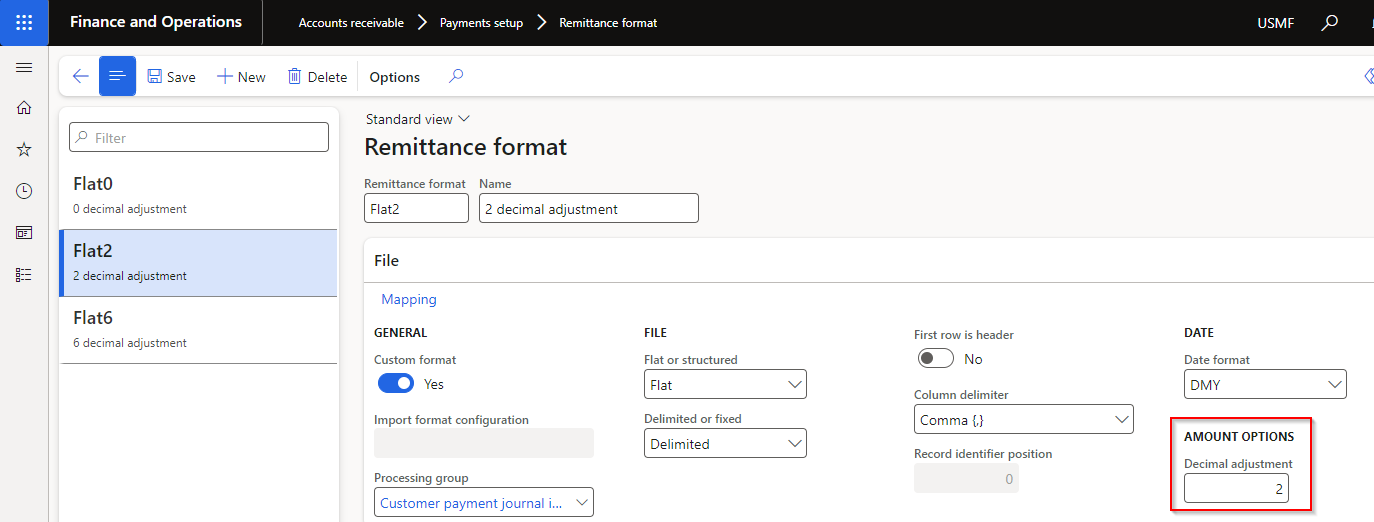Toggle the list view pane button
The width and height of the screenshot is (1374, 522).
click(117, 76)
